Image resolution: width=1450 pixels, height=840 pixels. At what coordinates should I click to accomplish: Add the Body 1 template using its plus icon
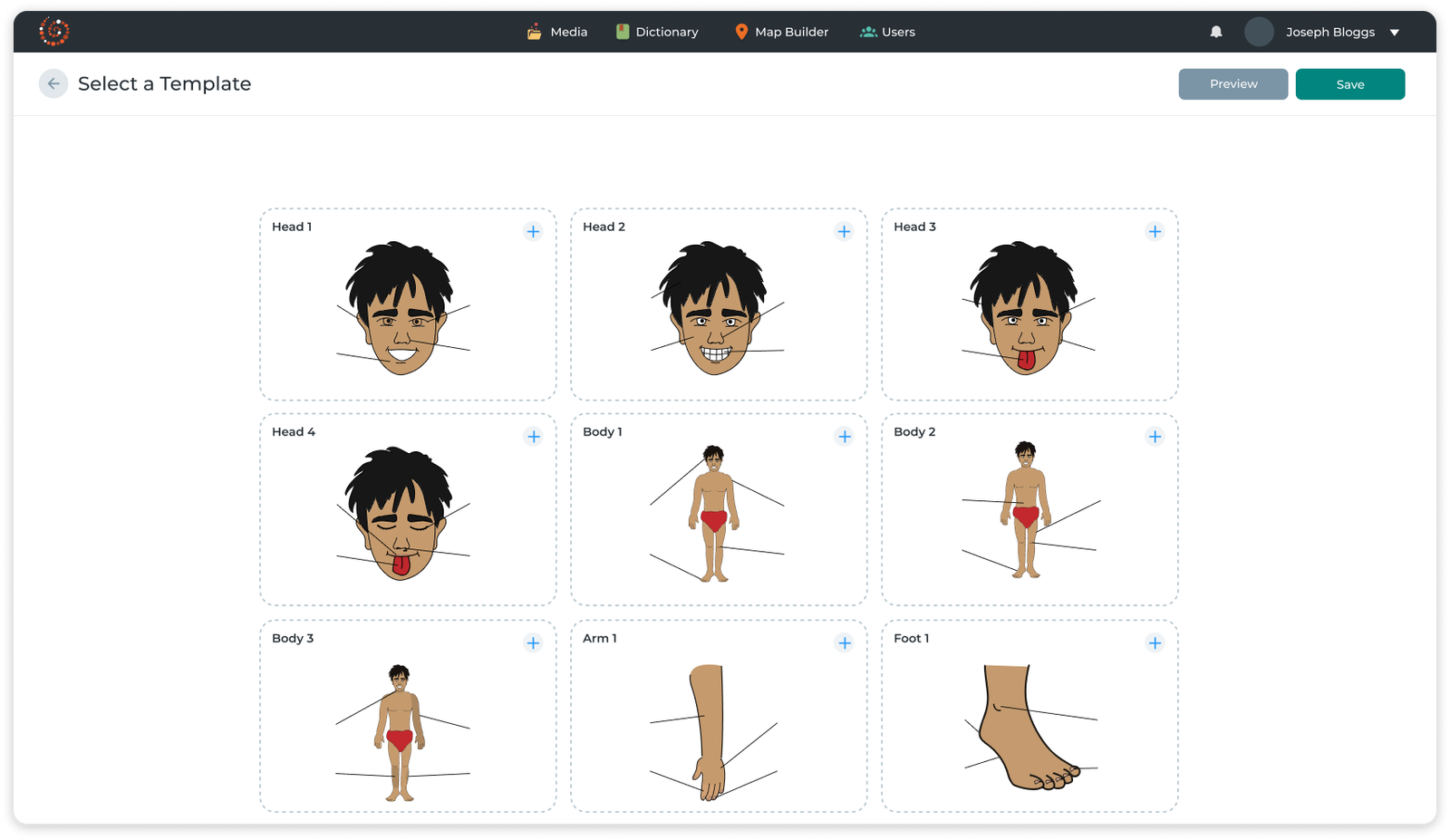pyautogui.click(x=844, y=436)
